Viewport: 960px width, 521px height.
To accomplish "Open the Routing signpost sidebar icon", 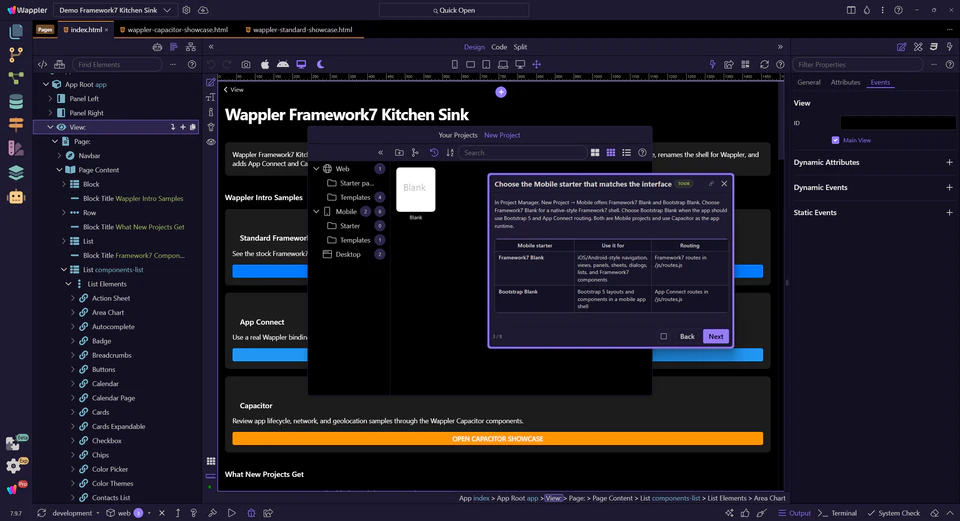I will pyautogui.click(x=16, y=124).
